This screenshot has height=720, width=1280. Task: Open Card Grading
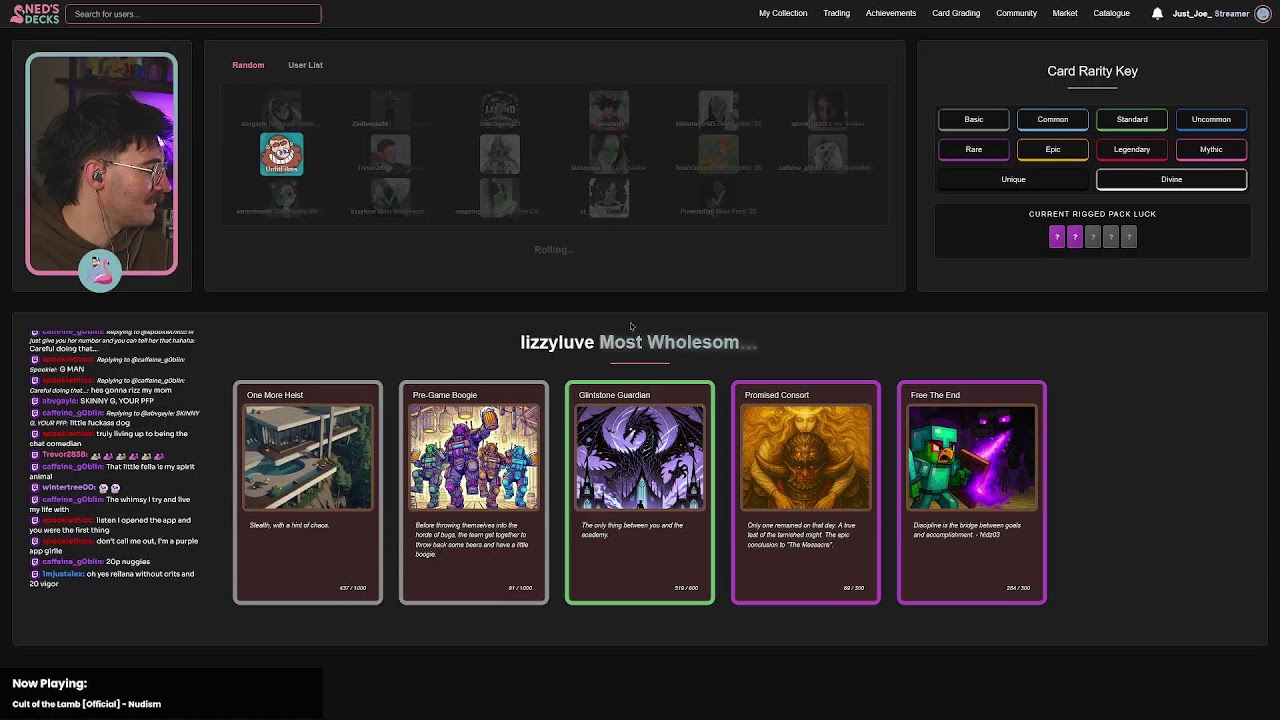click(956, 14)
